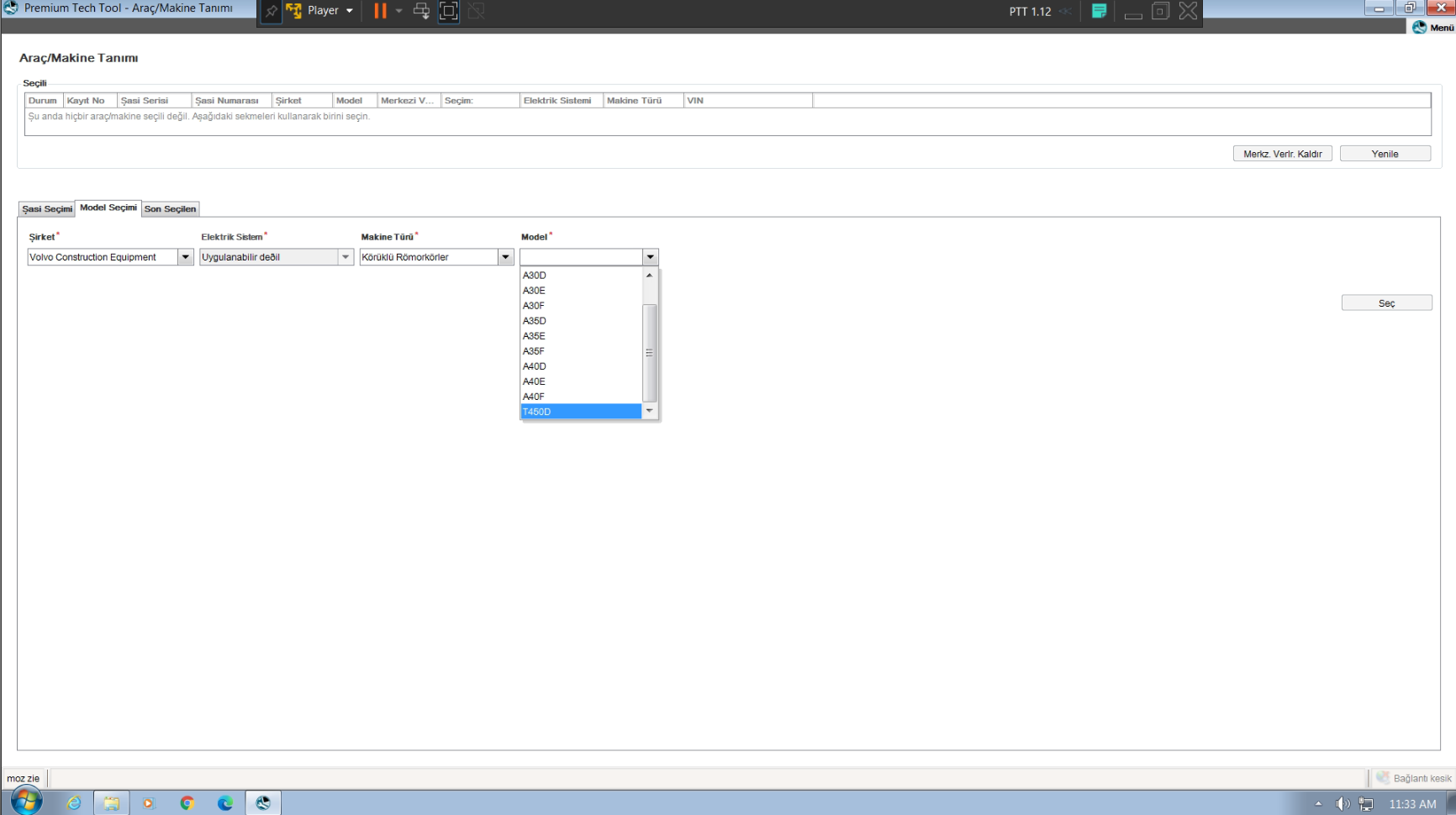
Task: Switch to the Son Seçilen tab
Action: point(170,209)
